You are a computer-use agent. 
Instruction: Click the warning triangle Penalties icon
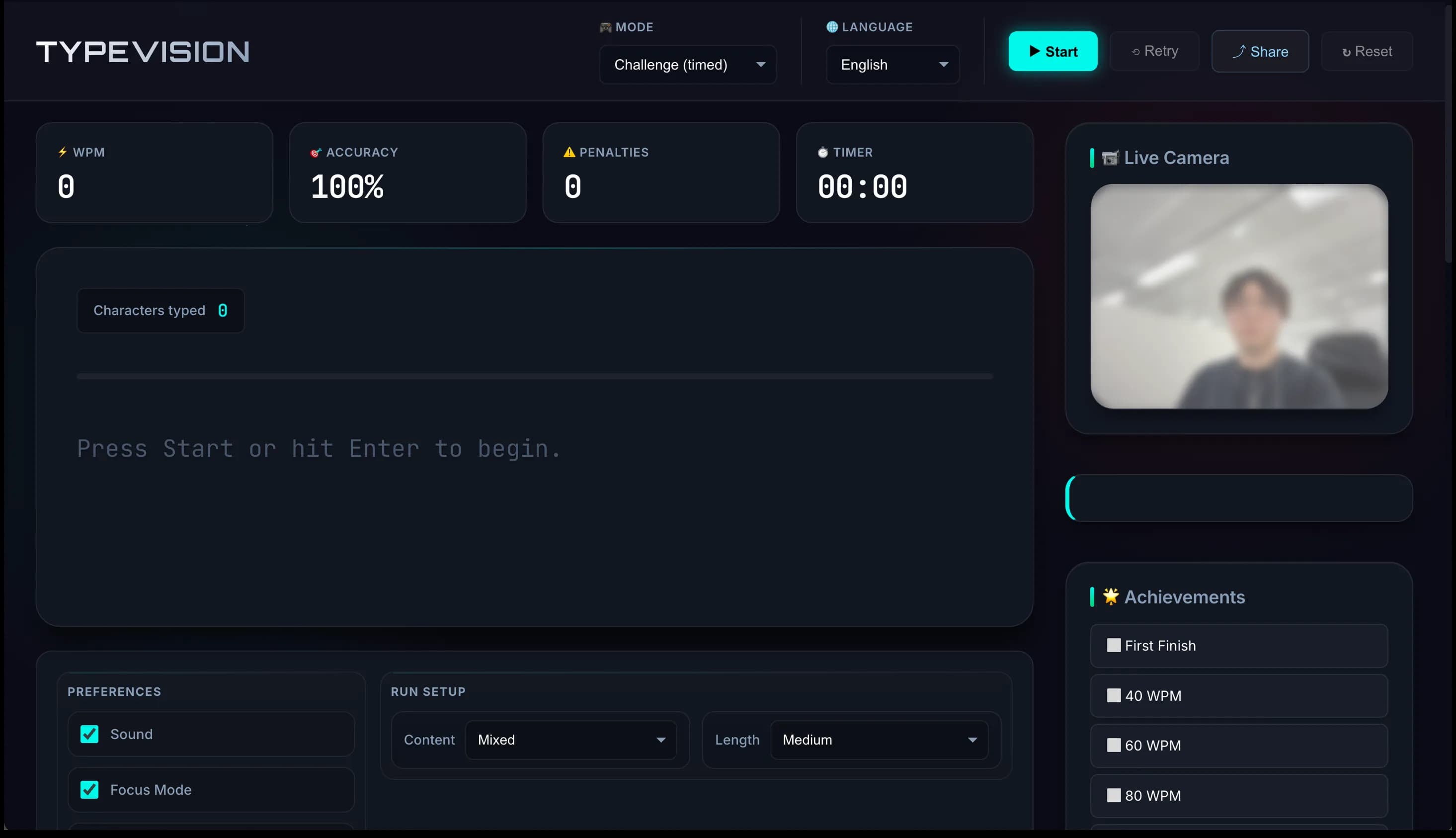click(x=569, y=152)
